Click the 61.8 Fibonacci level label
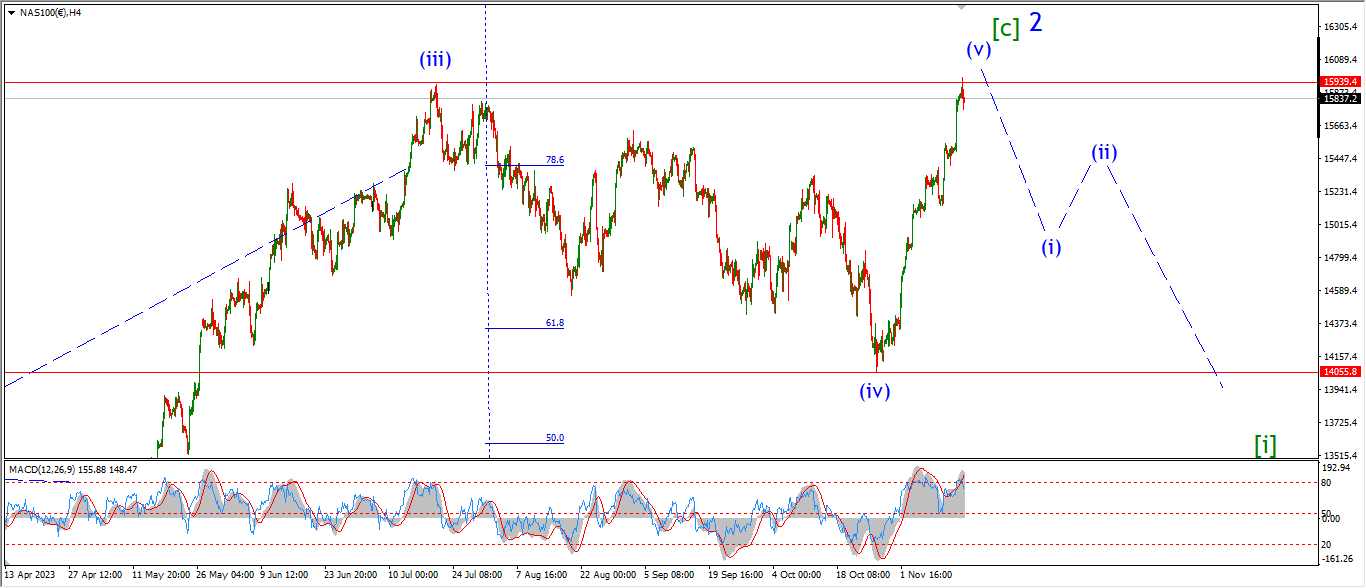 point(554,323)
